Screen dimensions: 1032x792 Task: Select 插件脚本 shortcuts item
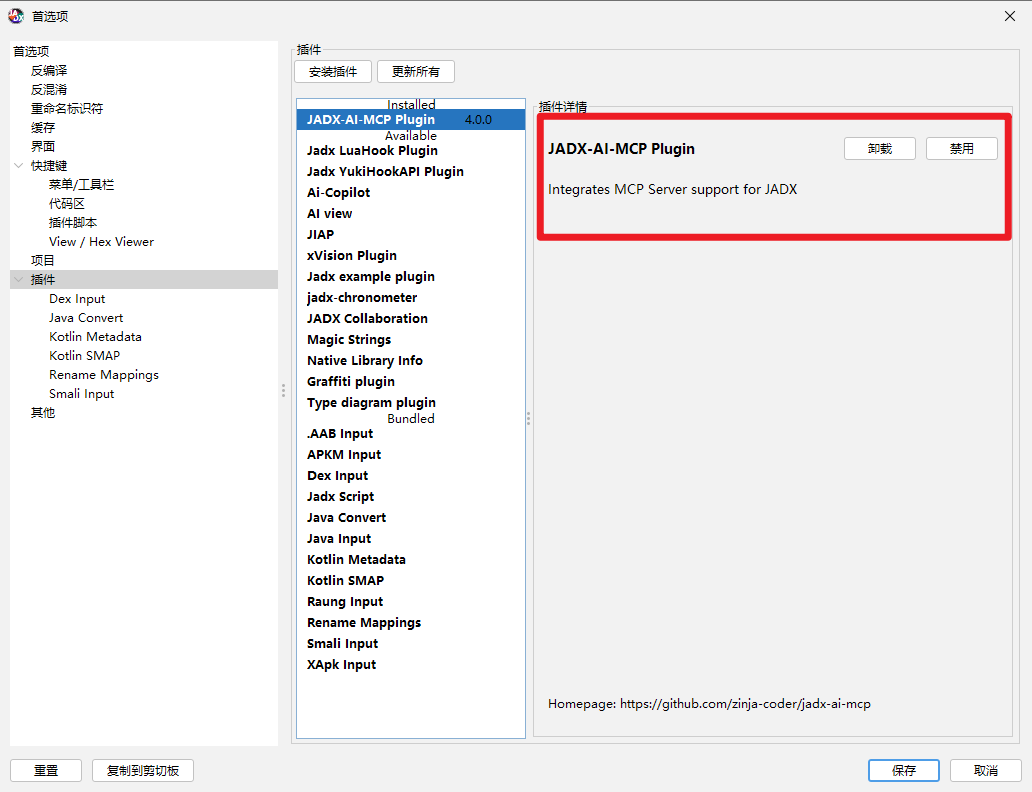[x=72, y=223]
